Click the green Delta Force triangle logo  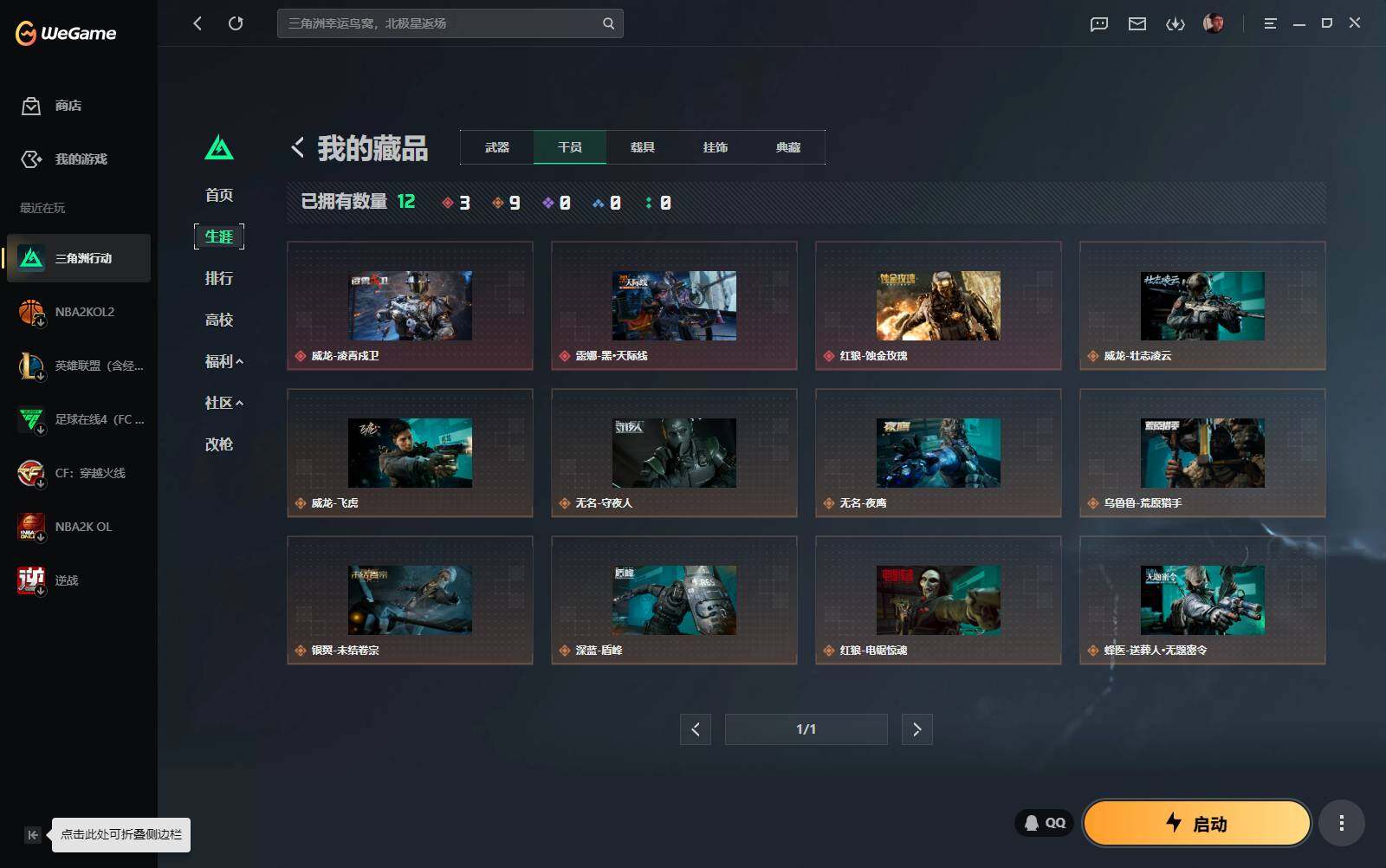coord(219,147)
